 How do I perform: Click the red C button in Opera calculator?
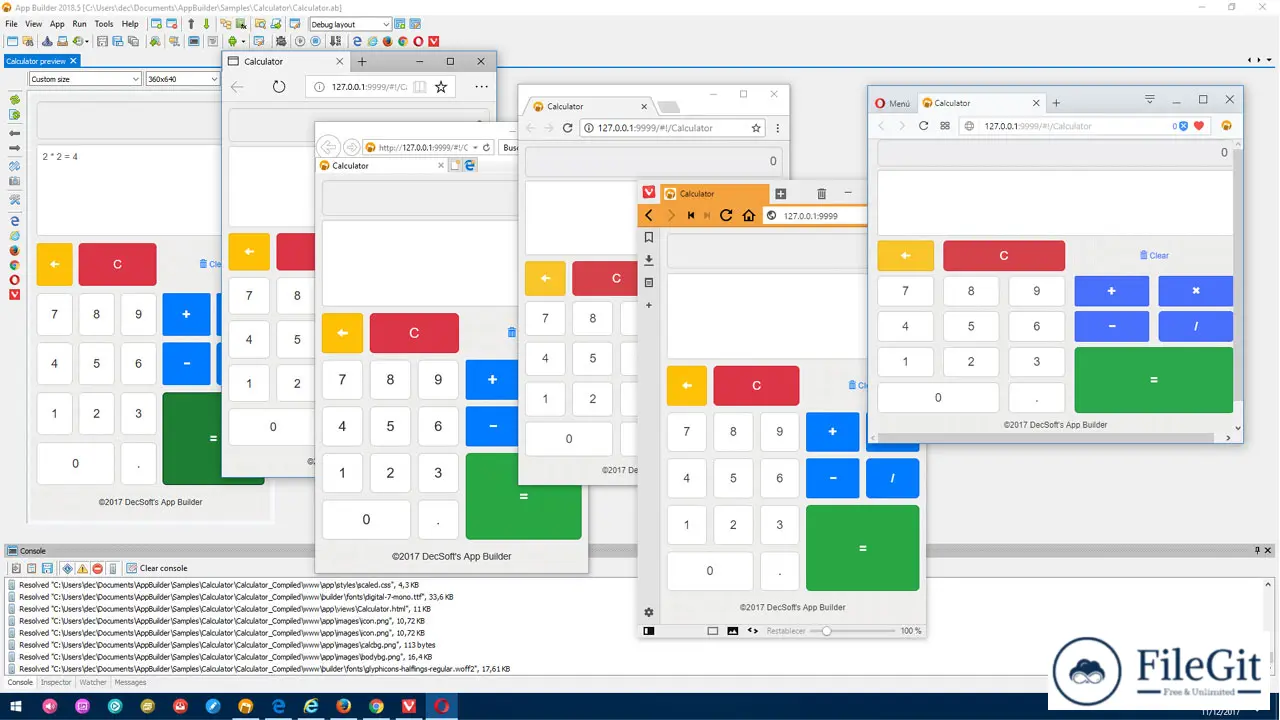point(1004,255)
